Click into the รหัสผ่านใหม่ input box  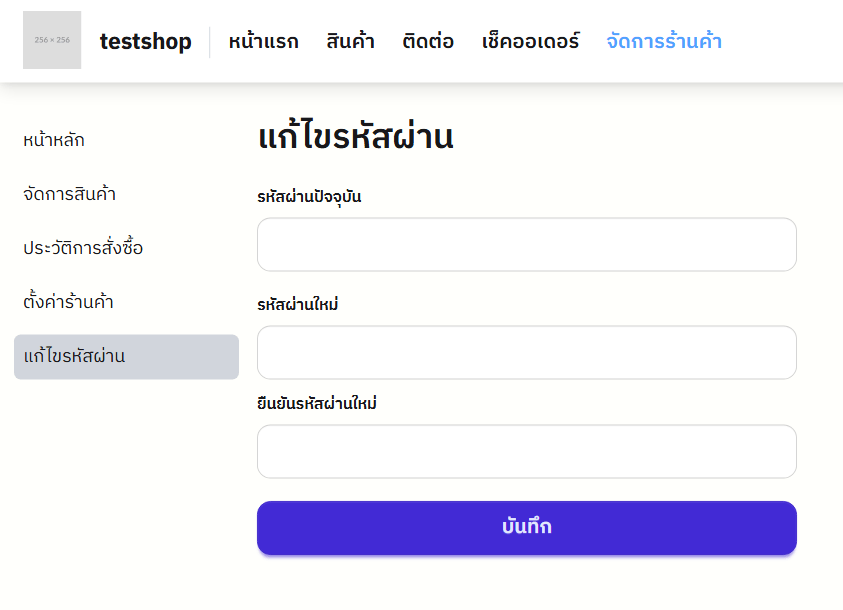pyautogui.click(x=526, y=352)
